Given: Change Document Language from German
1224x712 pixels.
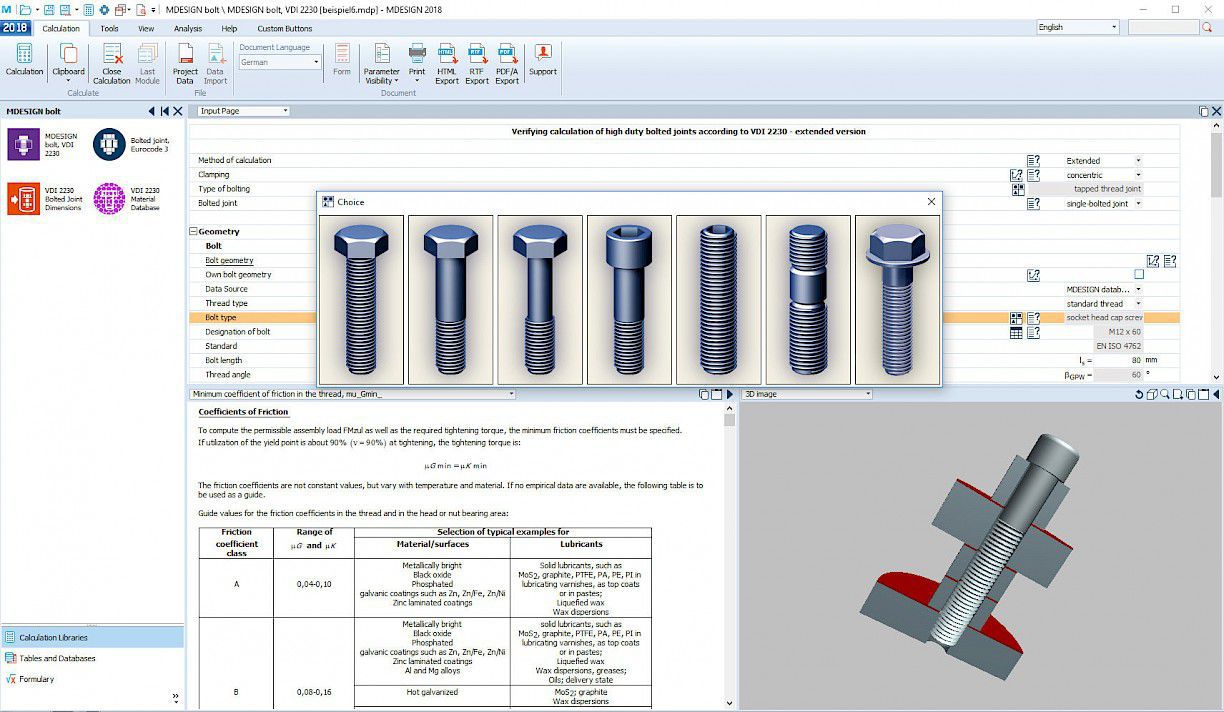Looking at the screenshot, I should click(317, 62).
